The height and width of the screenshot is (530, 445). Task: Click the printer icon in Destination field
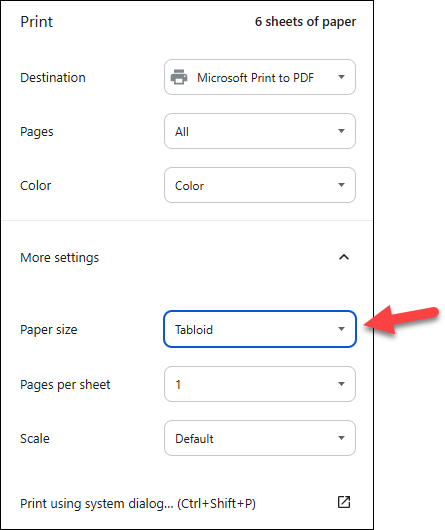pos(179,77)
